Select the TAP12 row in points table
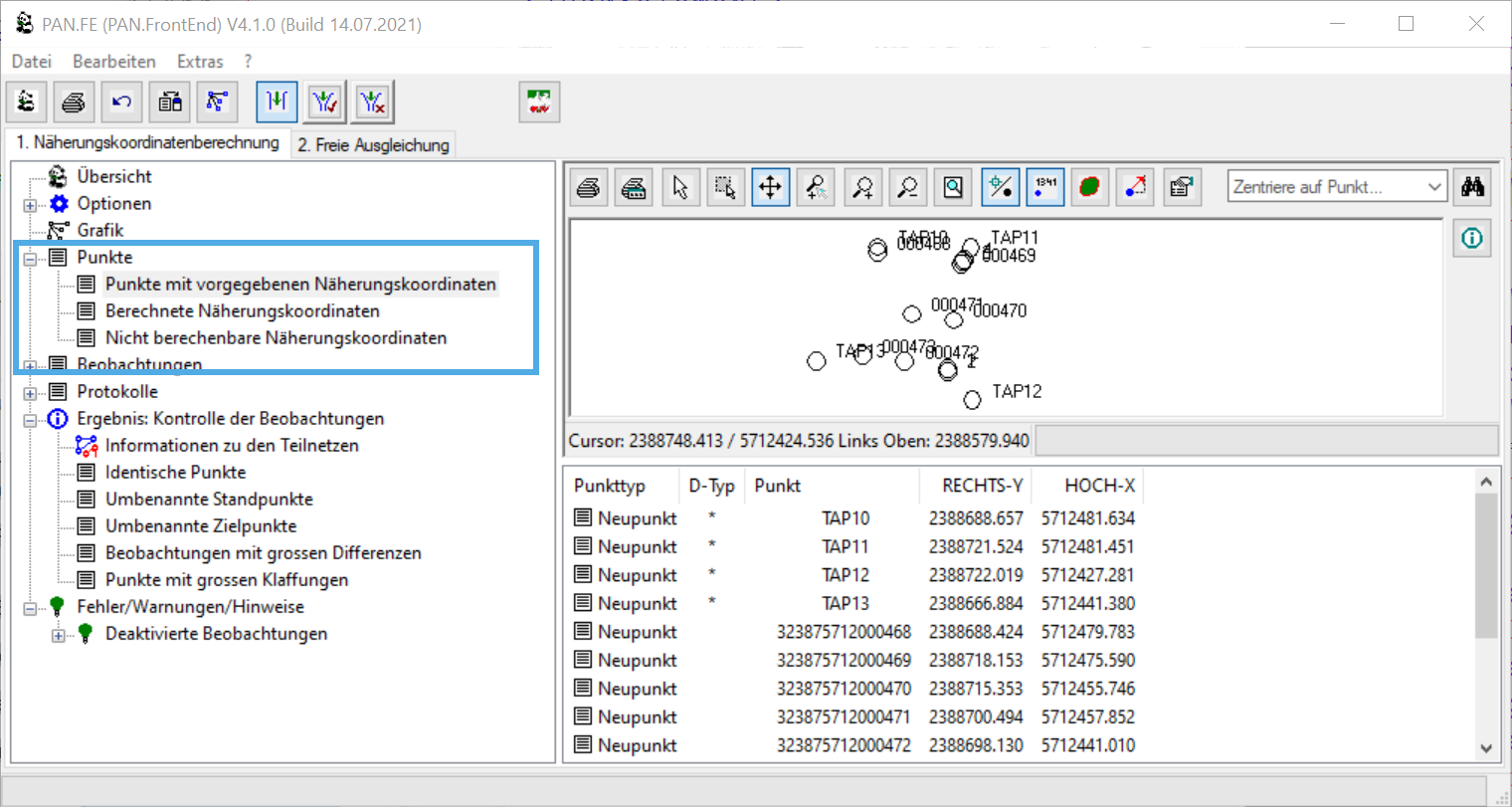Screen dimensions: 1512x807 tap(845, 575)
